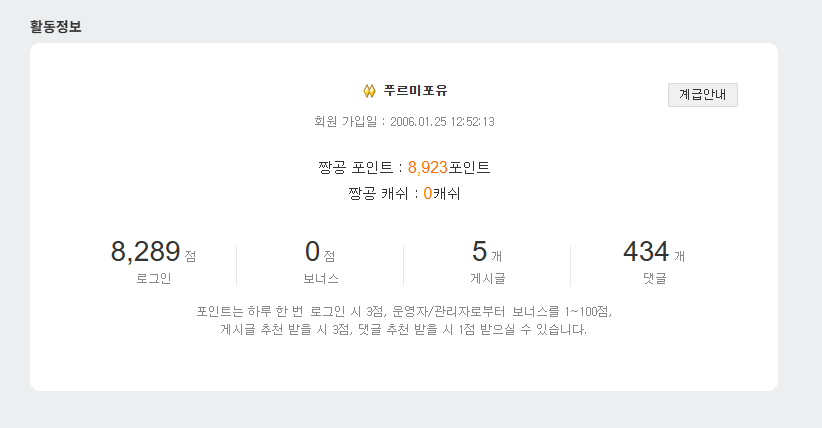The height and width of the screenshot is (428, 822).
Task: Click the 5 posts count number
Action: click(x=479, y=252)
